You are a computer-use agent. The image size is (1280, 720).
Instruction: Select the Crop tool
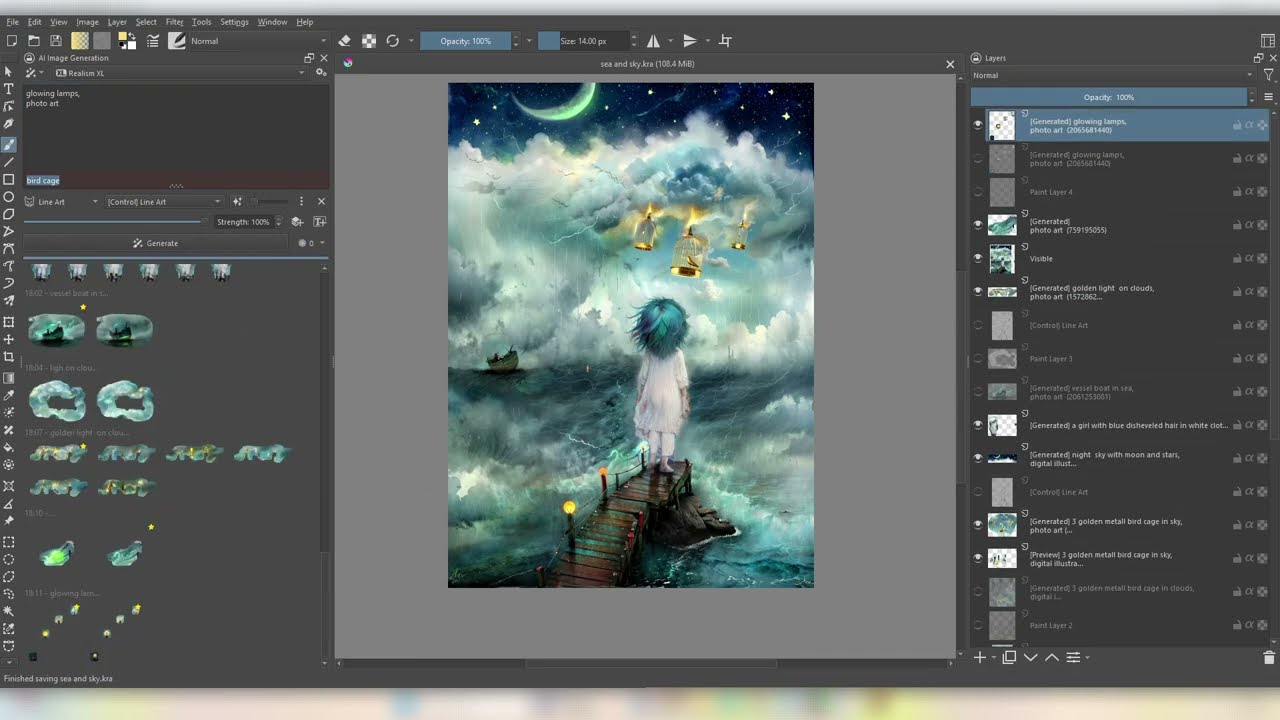(x=9, y=357)
